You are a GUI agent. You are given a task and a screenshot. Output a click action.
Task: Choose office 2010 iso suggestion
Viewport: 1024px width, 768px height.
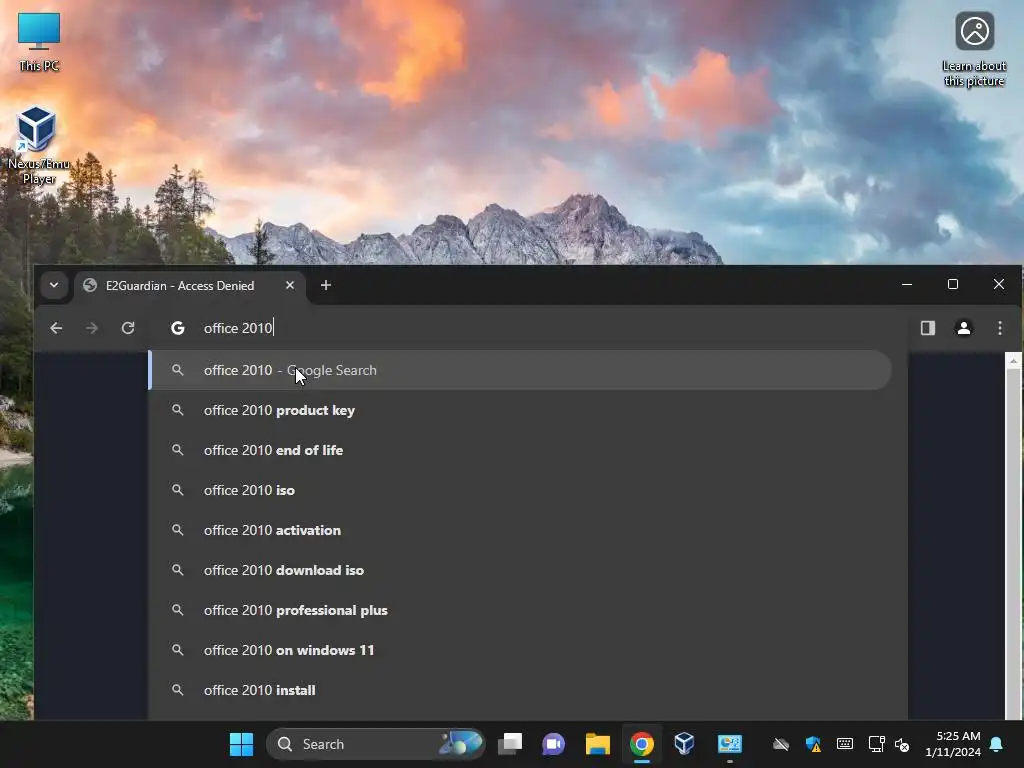coord(520,490)
